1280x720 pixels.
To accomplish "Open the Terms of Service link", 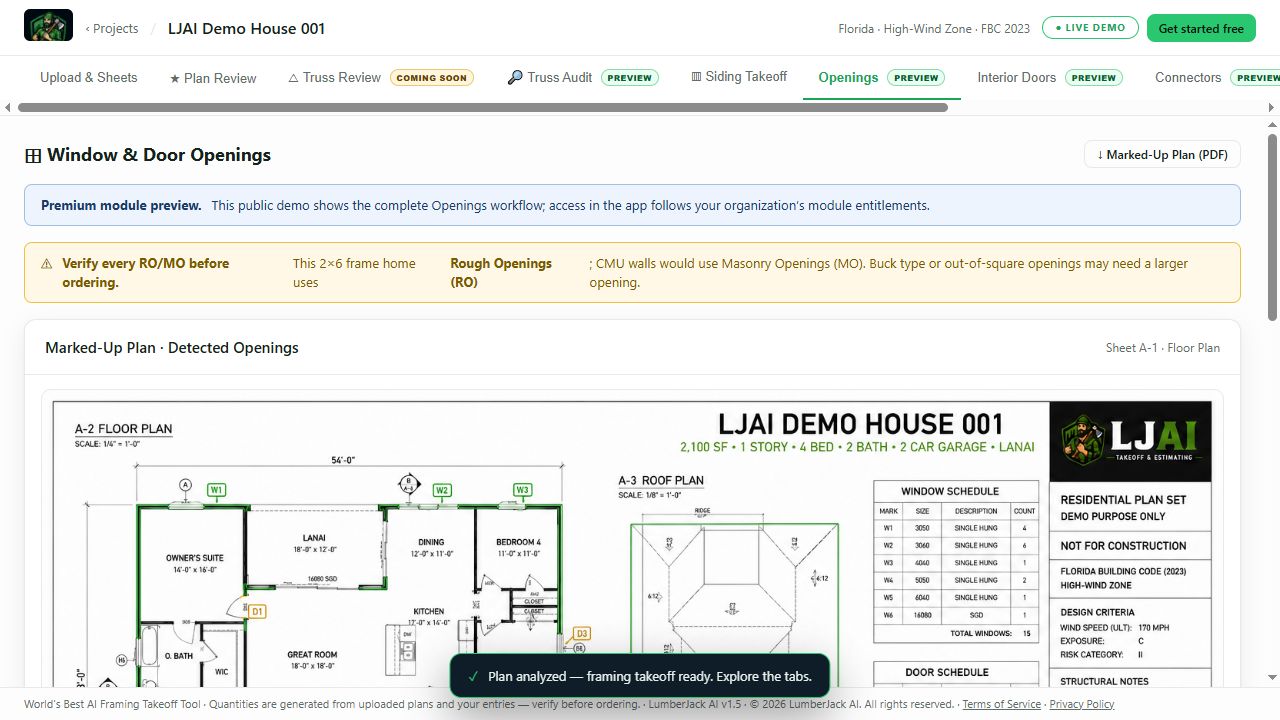I will point(1001,704).
